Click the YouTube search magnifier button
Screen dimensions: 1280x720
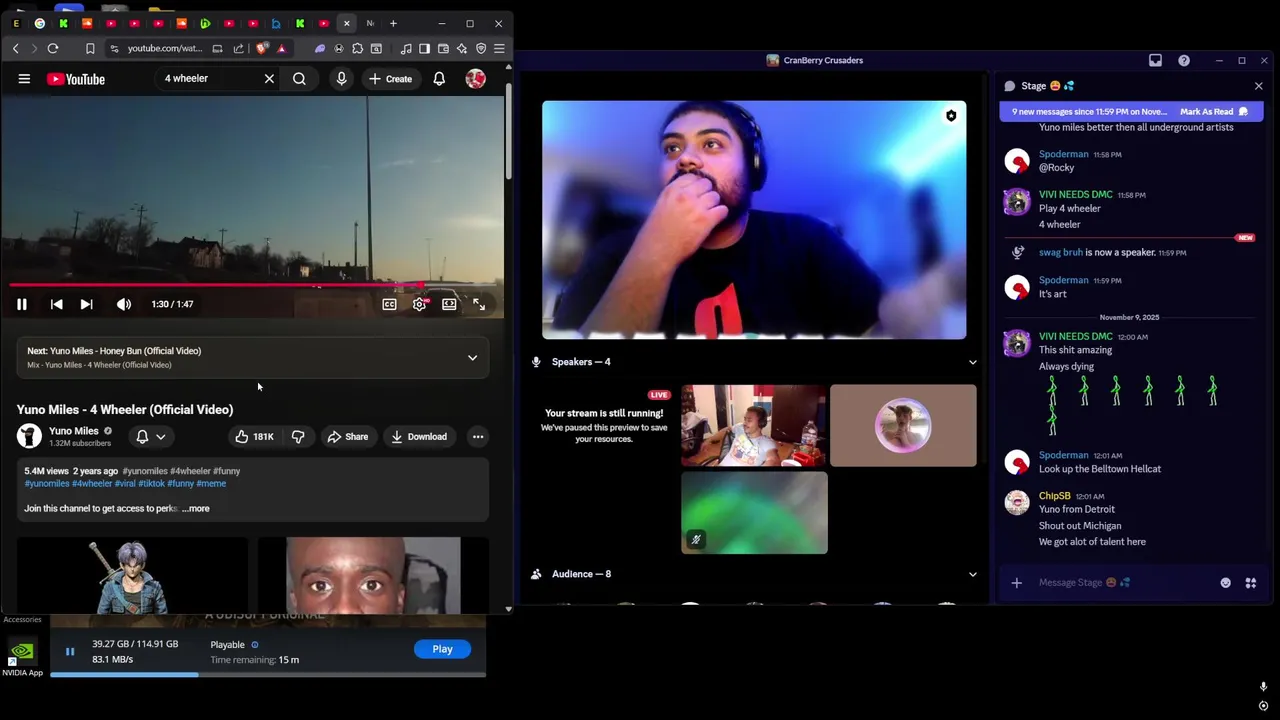(299, 78)
